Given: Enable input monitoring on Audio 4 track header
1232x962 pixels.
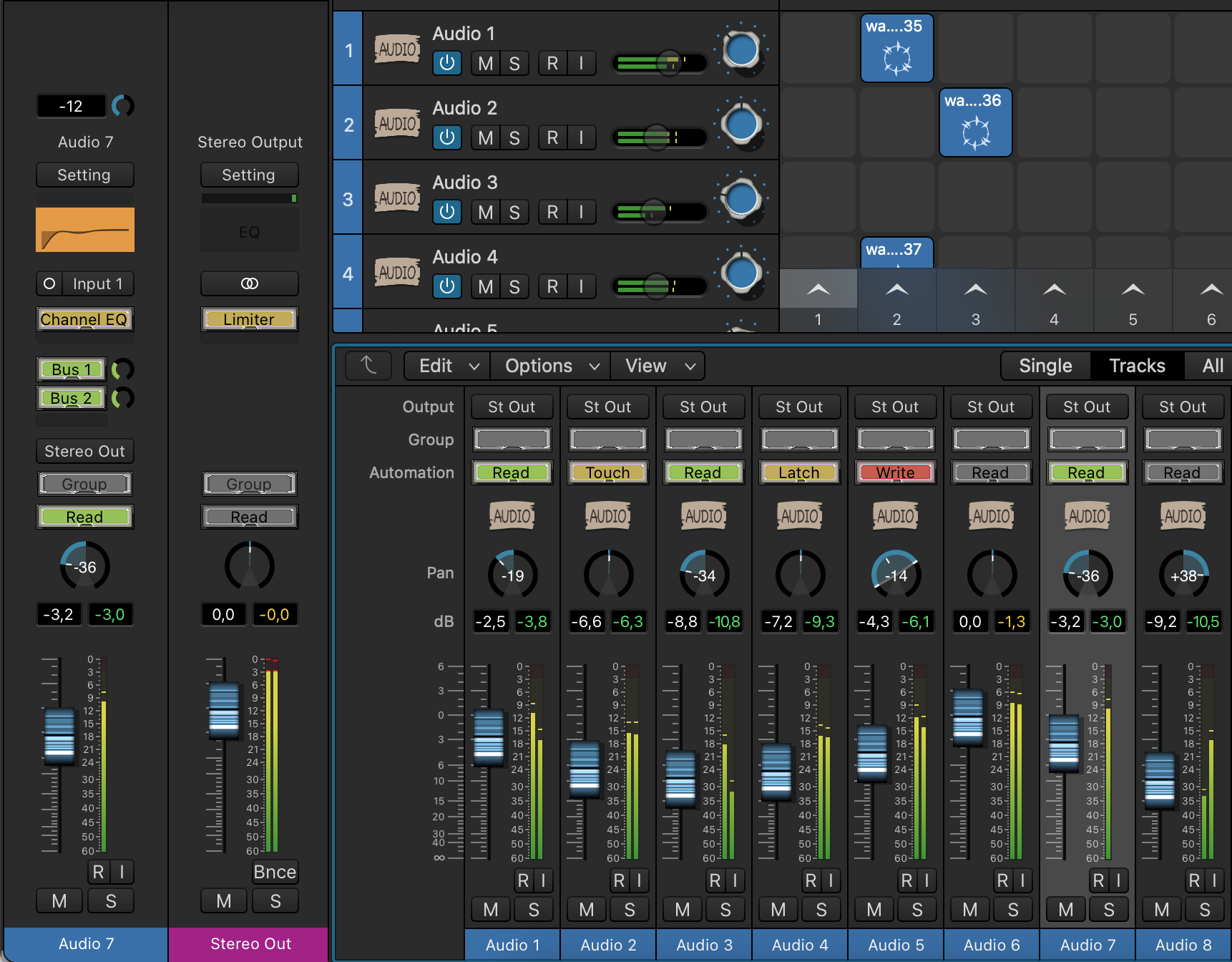Looking at the screenshot, I should [x=581, y=286].
